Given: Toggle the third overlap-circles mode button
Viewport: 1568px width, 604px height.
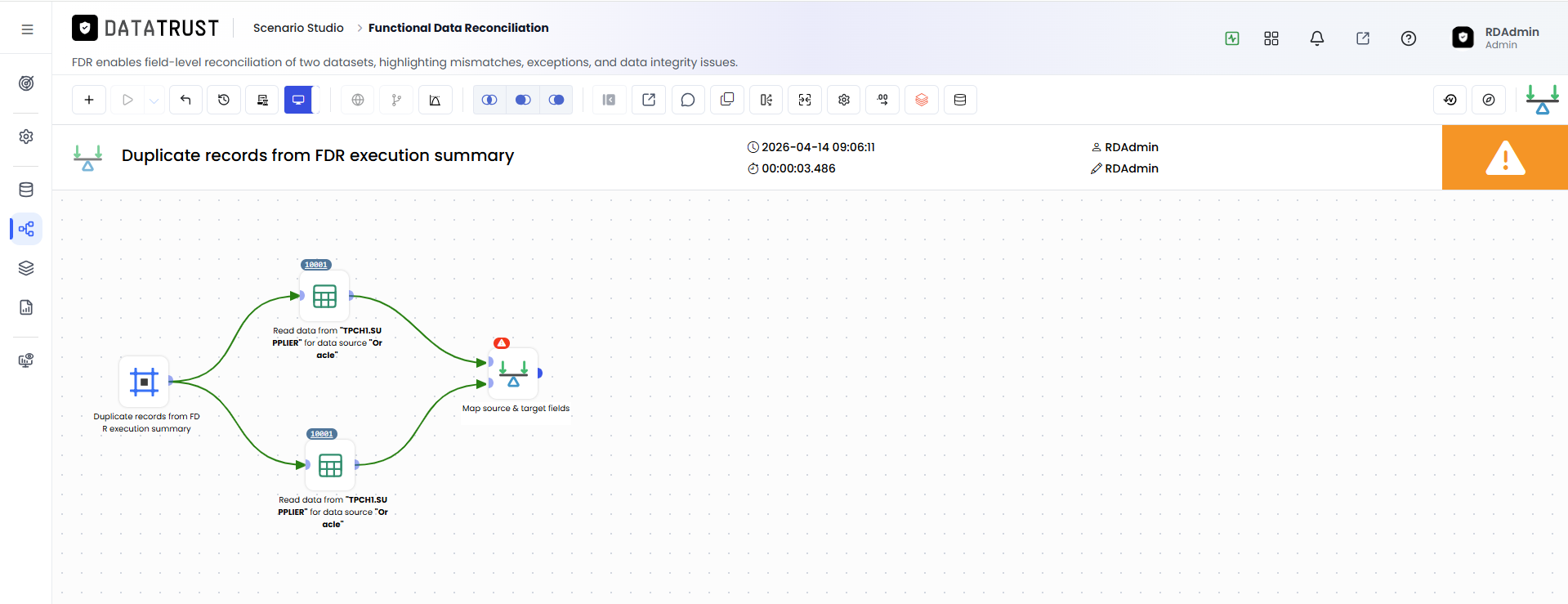Looking at the screenshot, I should [x=556, y=100].
